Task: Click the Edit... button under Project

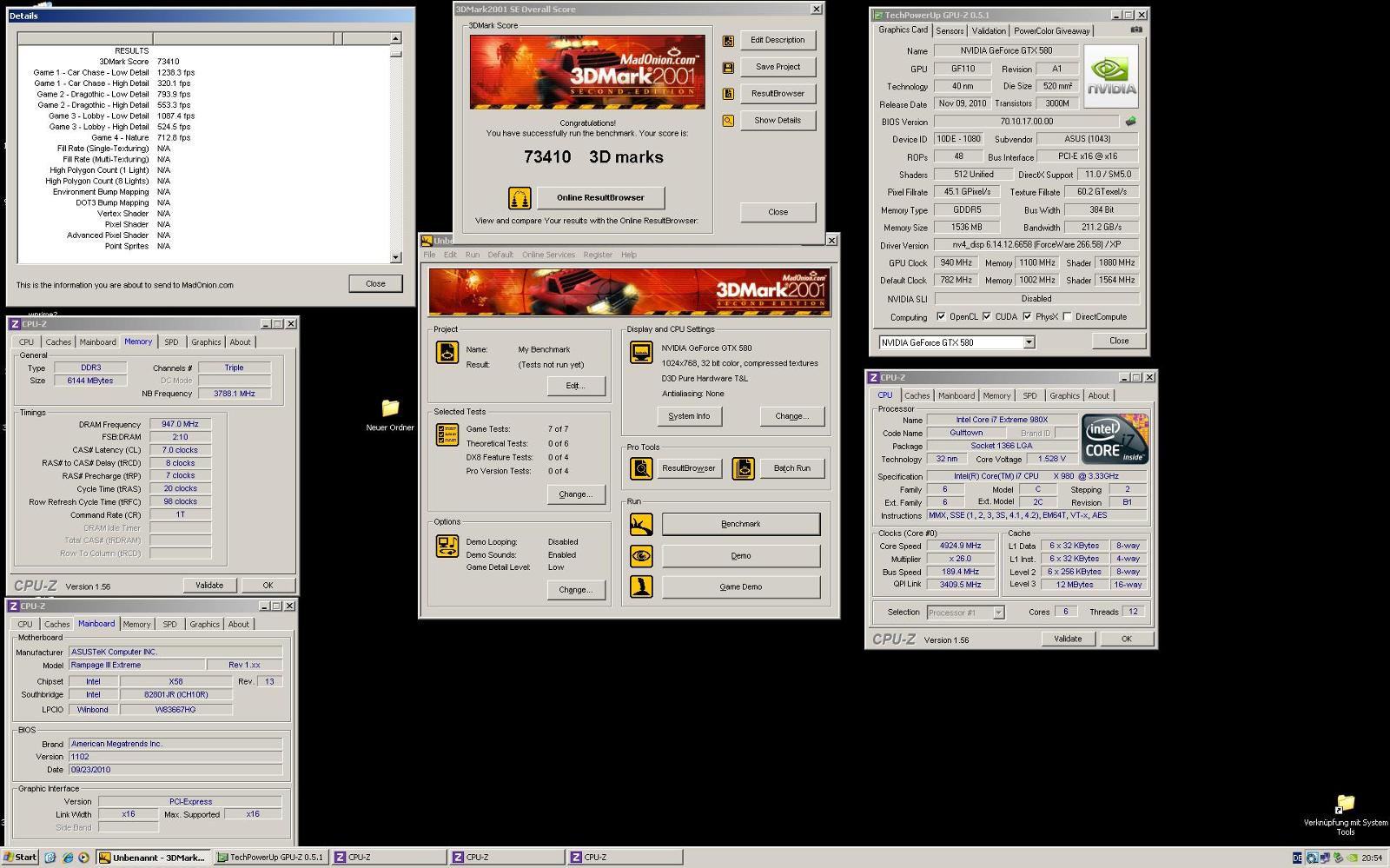Action: (x=576, y=386)
